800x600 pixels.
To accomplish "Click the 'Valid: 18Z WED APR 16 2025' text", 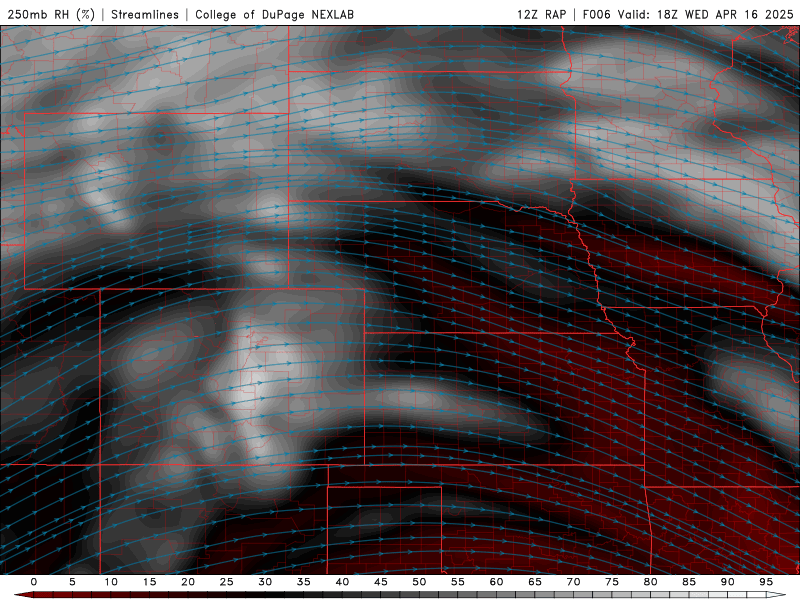I will (x=706, y=14).
